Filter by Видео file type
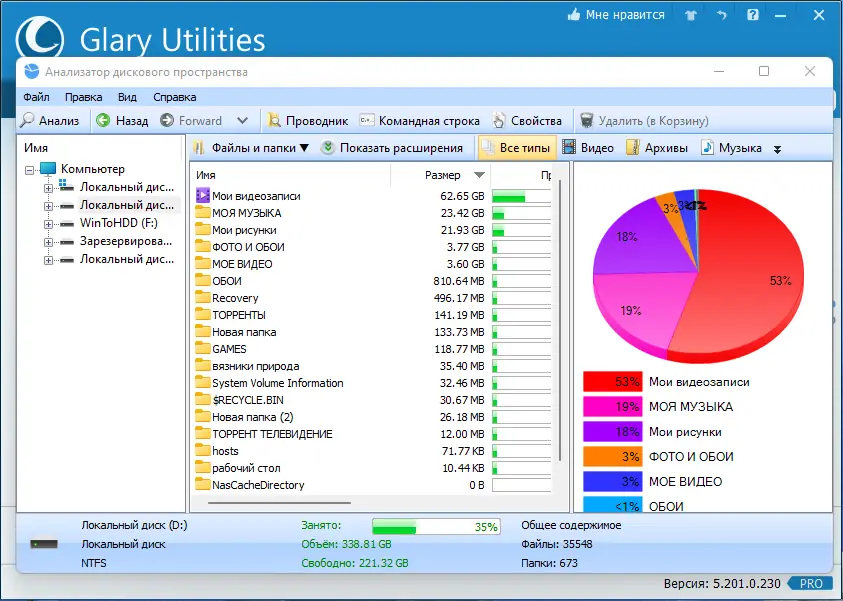The height and width of the screenshot is (601, 843). point(588,148)
